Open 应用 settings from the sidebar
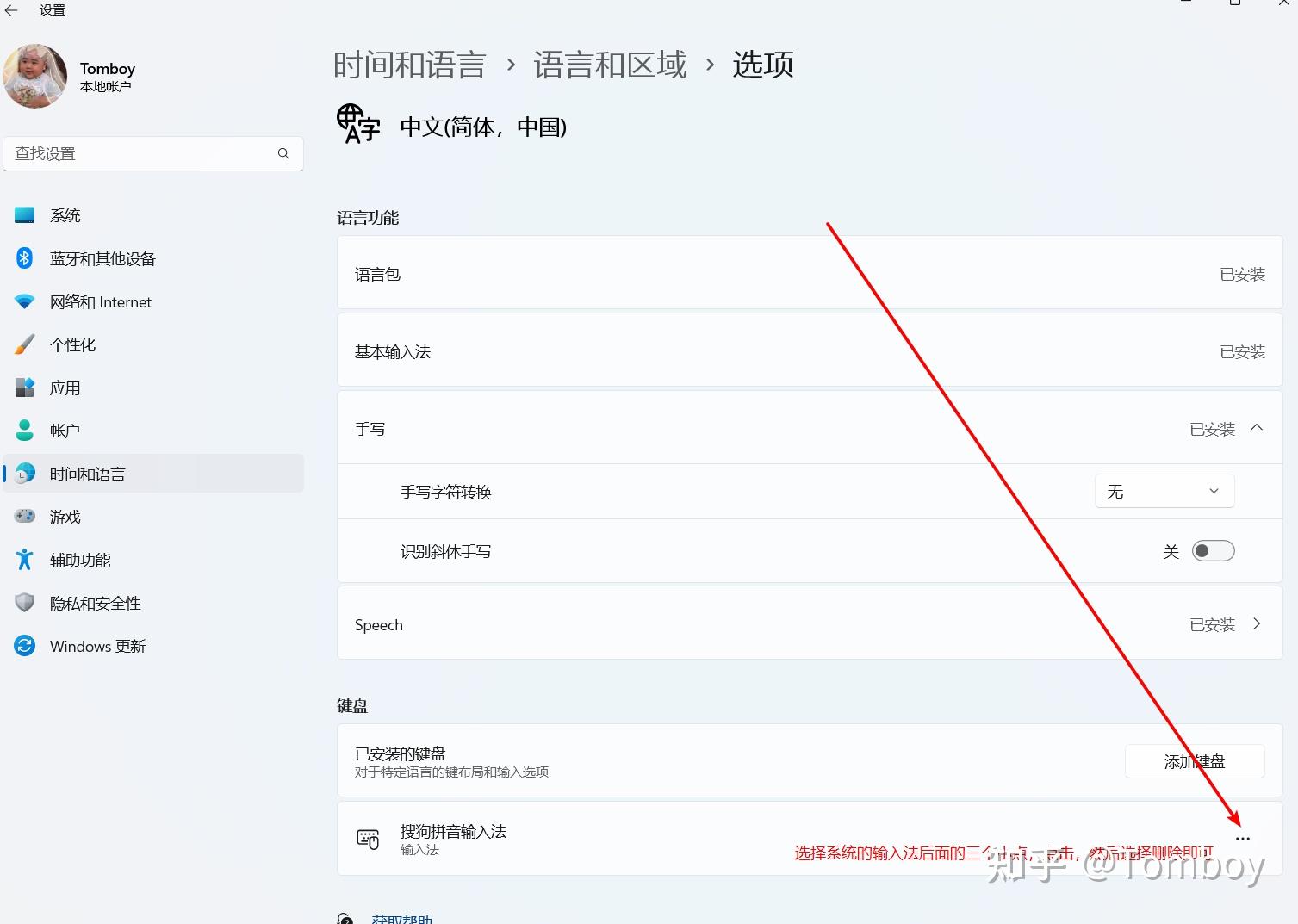This screenshot has height=924, width=1298. pos(65,388)
